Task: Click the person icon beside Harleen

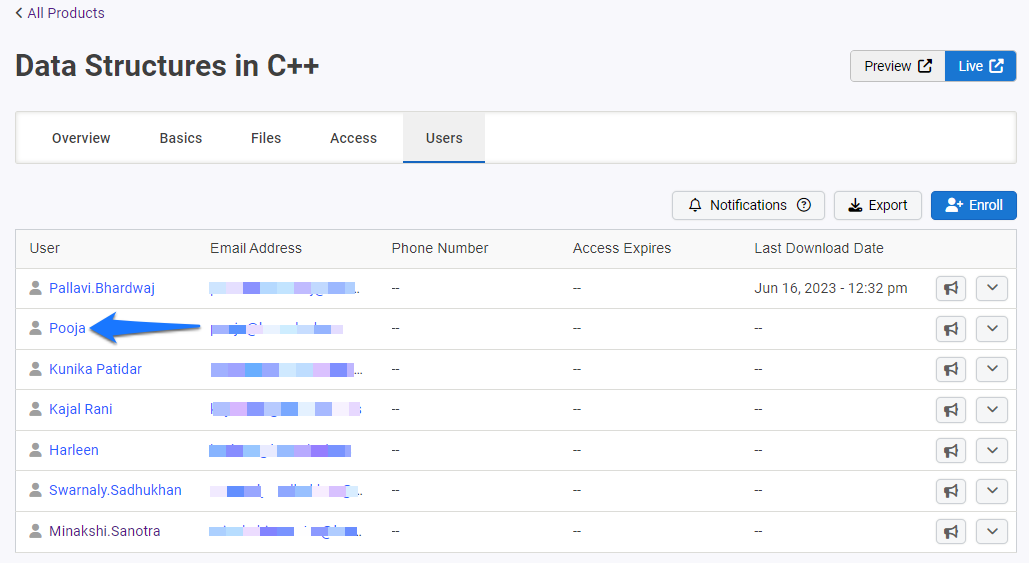Action: (35, 450)
